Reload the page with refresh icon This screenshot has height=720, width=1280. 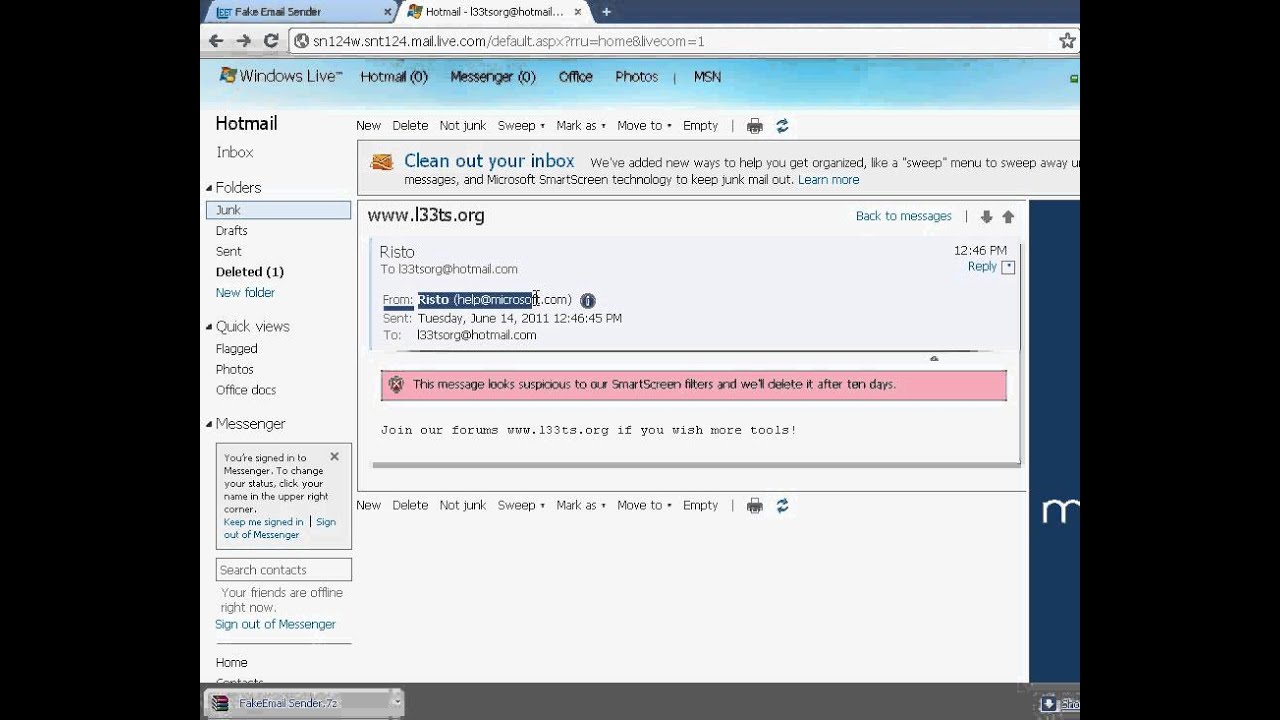pos(271,41)
